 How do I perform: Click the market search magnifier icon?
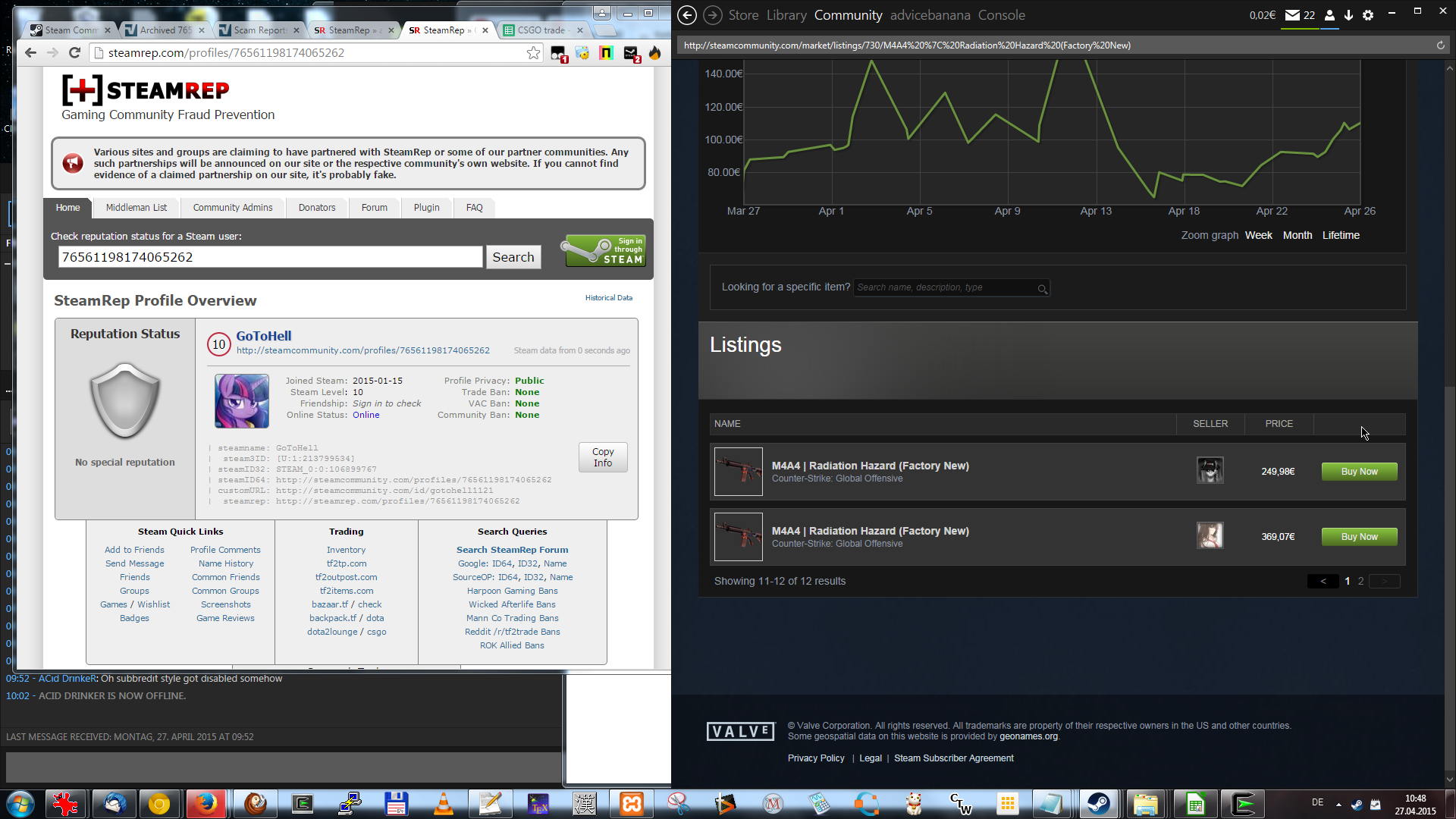pyautogui.click(x=1043, y=289)
